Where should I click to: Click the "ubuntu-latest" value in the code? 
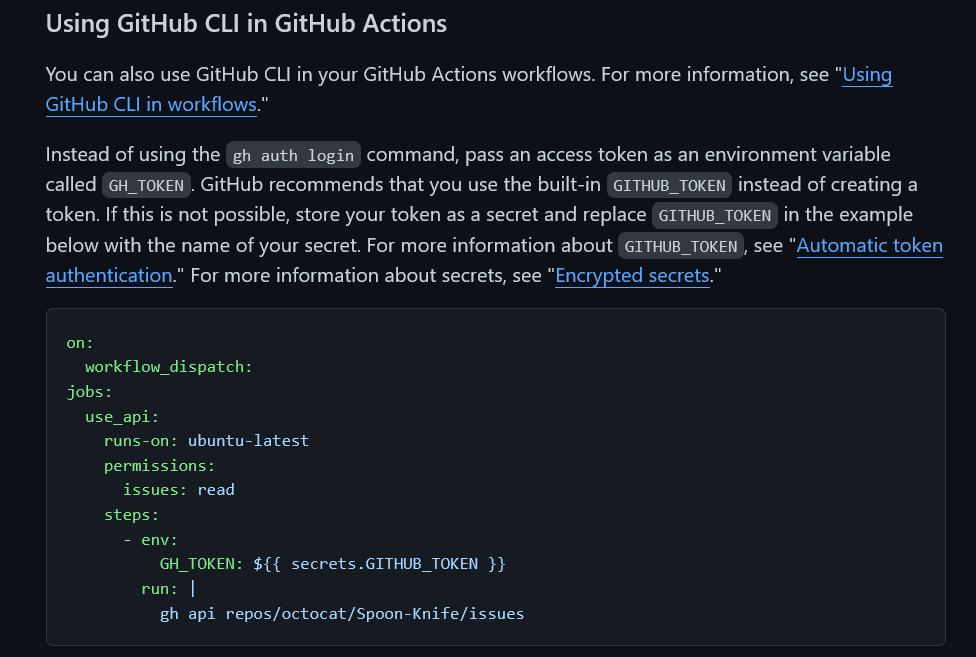click(248, 440)
